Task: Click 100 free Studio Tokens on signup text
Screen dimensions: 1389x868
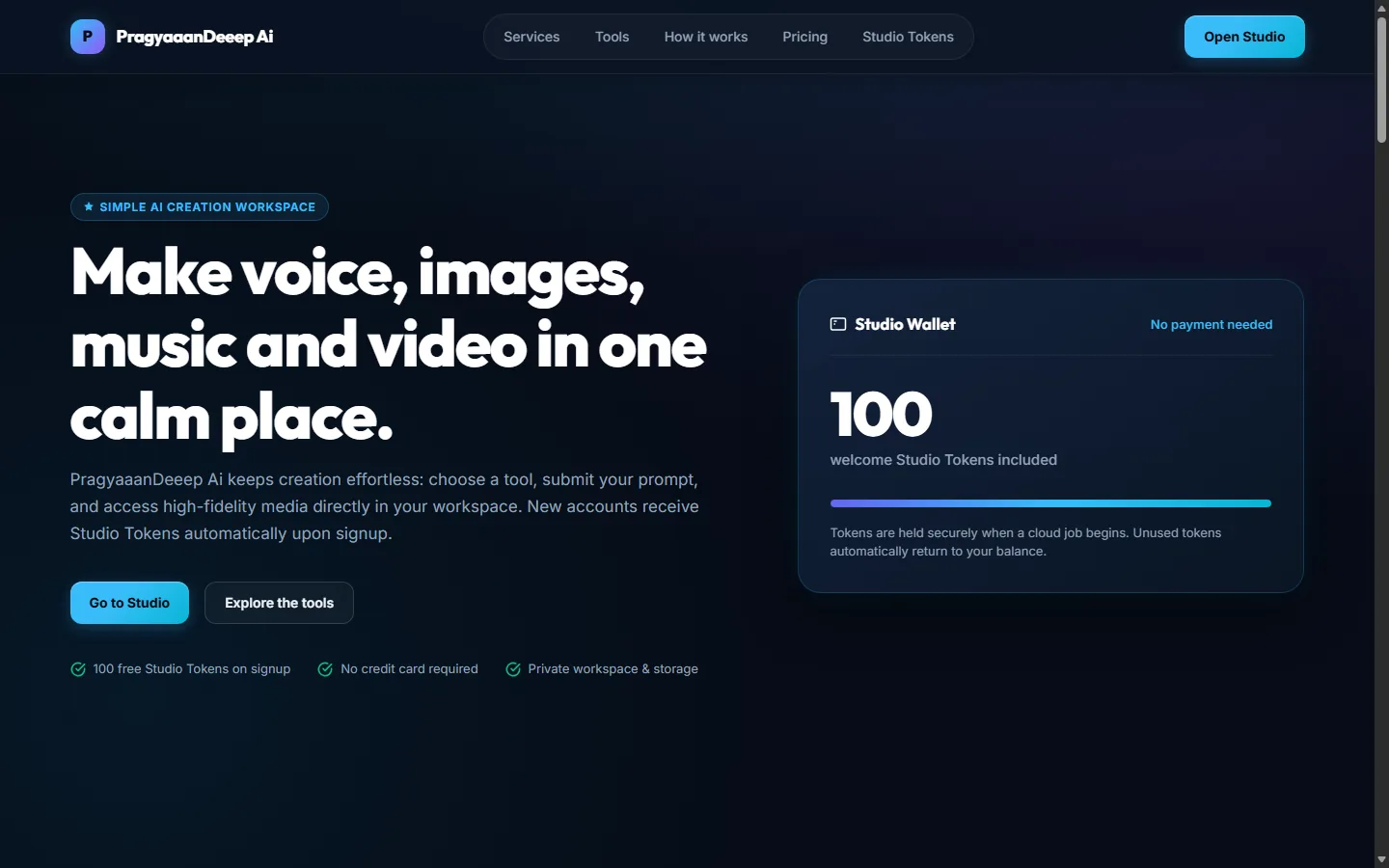Action: pos(192,668)
